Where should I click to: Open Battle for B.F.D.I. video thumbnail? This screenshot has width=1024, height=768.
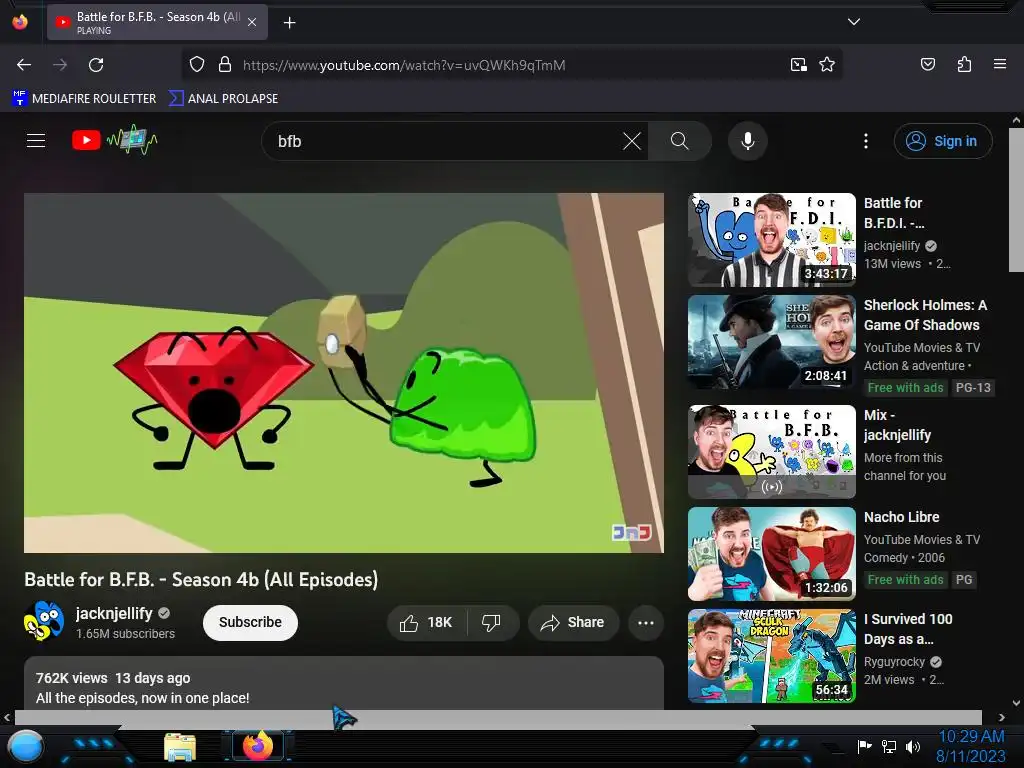[771, 240]
